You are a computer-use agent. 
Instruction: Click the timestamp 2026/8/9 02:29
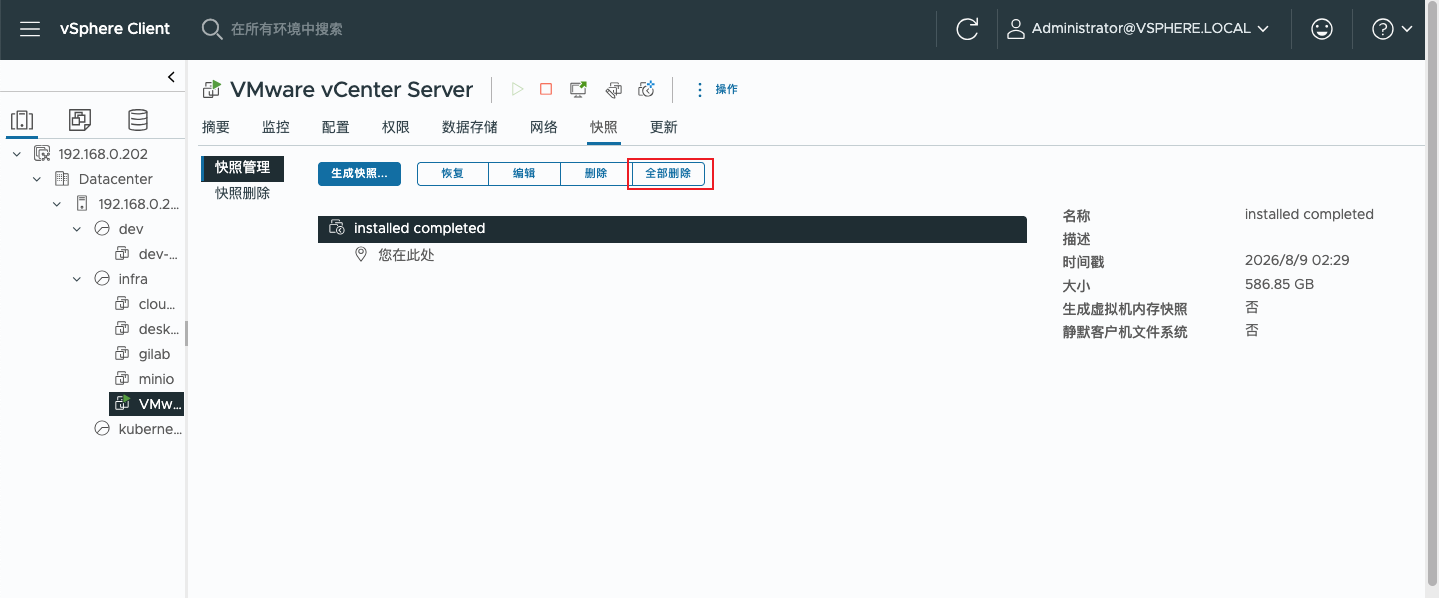click(1297, 260)
